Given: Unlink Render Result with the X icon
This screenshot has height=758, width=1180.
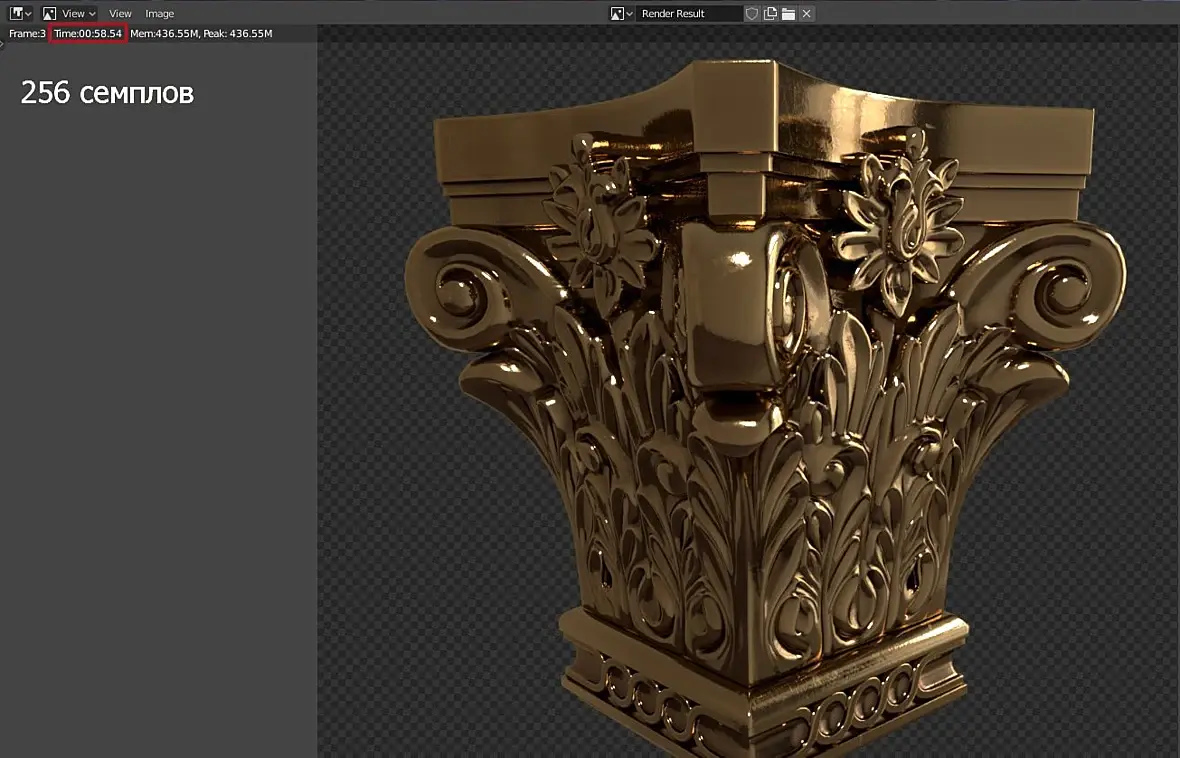Looking at the screenshot, I should 806,13.
